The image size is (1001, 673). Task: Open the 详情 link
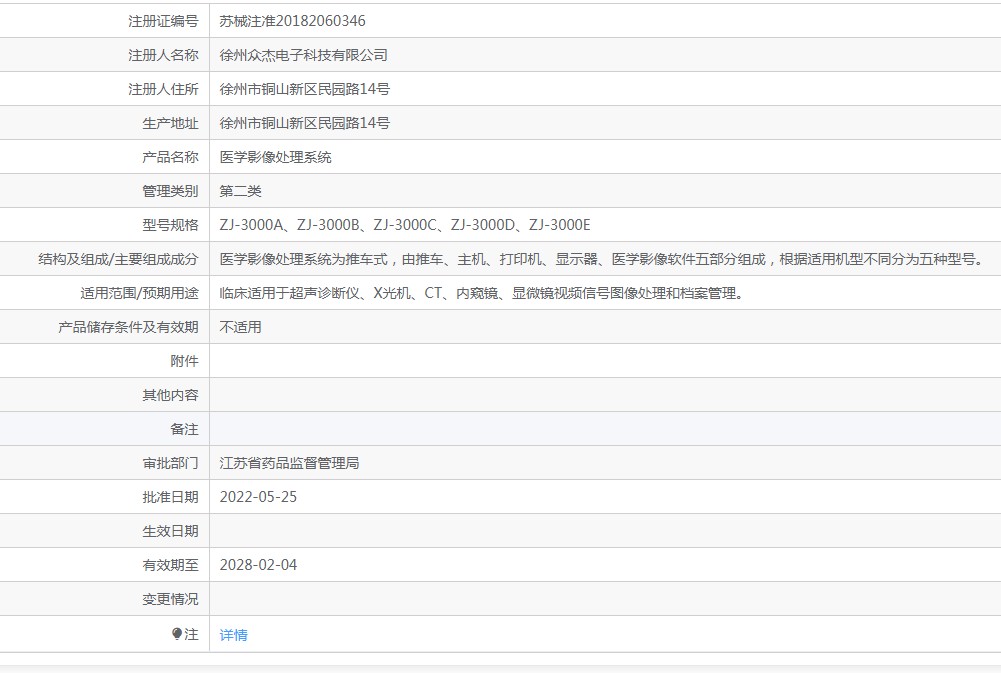point(233,635)
